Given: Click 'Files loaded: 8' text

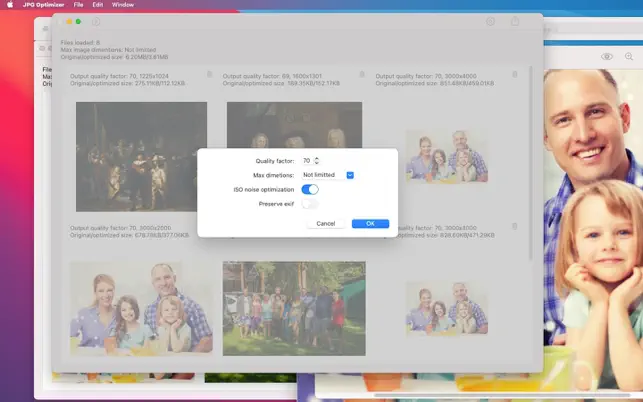Looking at the screenshot, I should (x=80, y=42).
